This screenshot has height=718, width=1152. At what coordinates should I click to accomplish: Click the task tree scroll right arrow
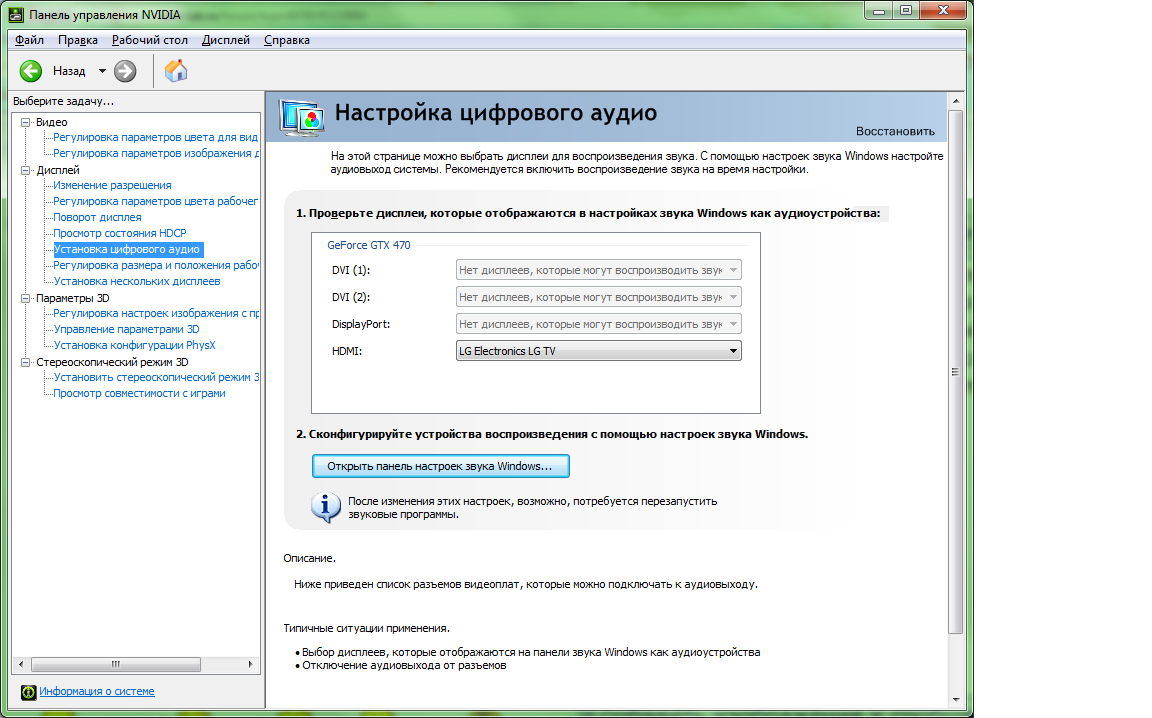click(x=251, y=664)
